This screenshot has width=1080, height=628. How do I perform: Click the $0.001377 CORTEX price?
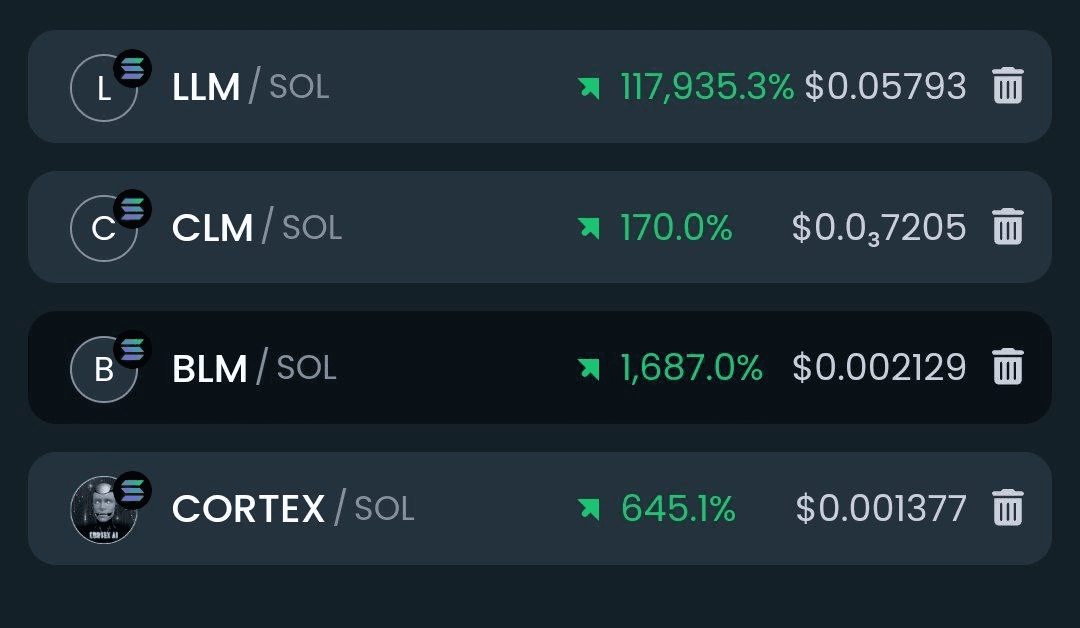tap(881, 508)
